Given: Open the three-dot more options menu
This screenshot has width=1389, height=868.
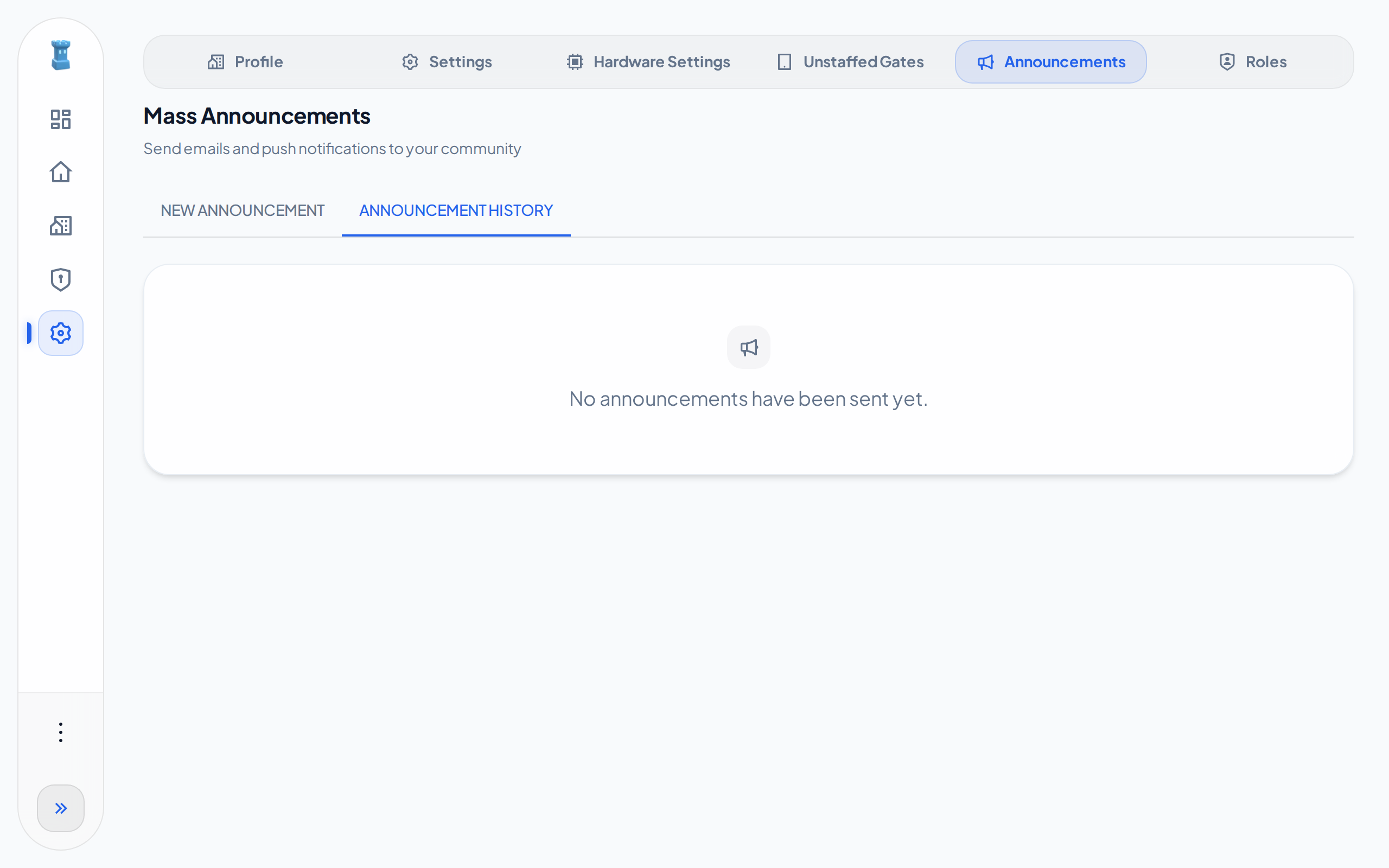Looking at the screenshot, I should (60, 732).
